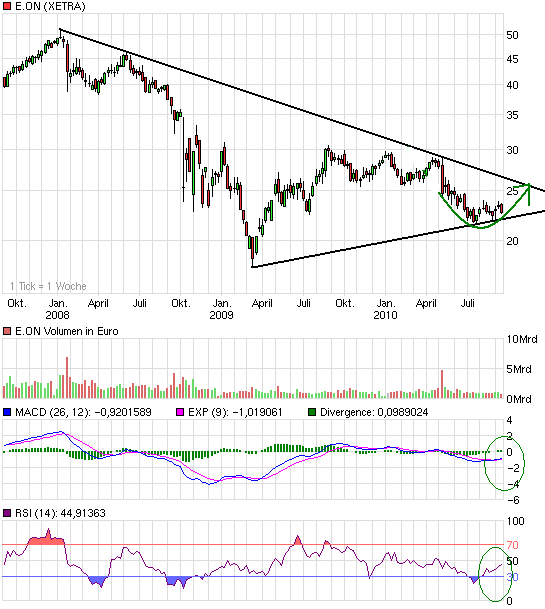Click the MACD axis value -6
The height and width of the screenshot is (609, 545).
513,500
